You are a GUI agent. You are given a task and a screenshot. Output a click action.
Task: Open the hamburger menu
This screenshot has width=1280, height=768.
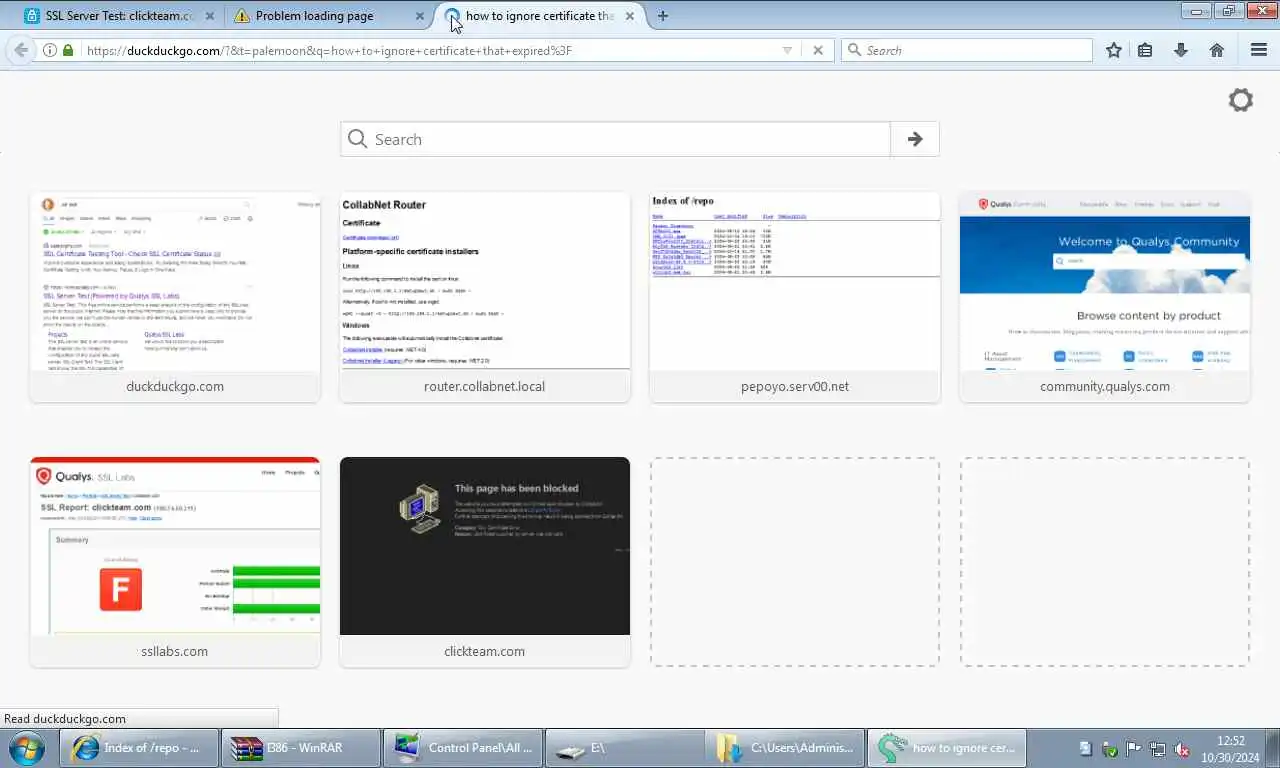pos(1259,50)
